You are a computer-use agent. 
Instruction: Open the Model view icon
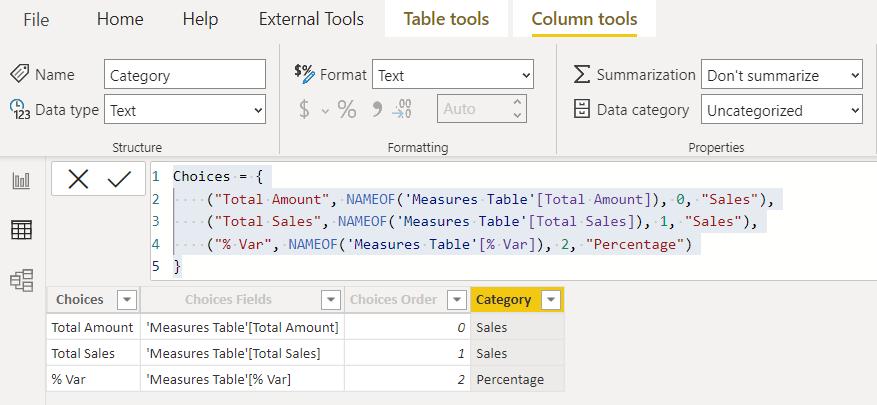pyautogui.click(x=22, y=280)
